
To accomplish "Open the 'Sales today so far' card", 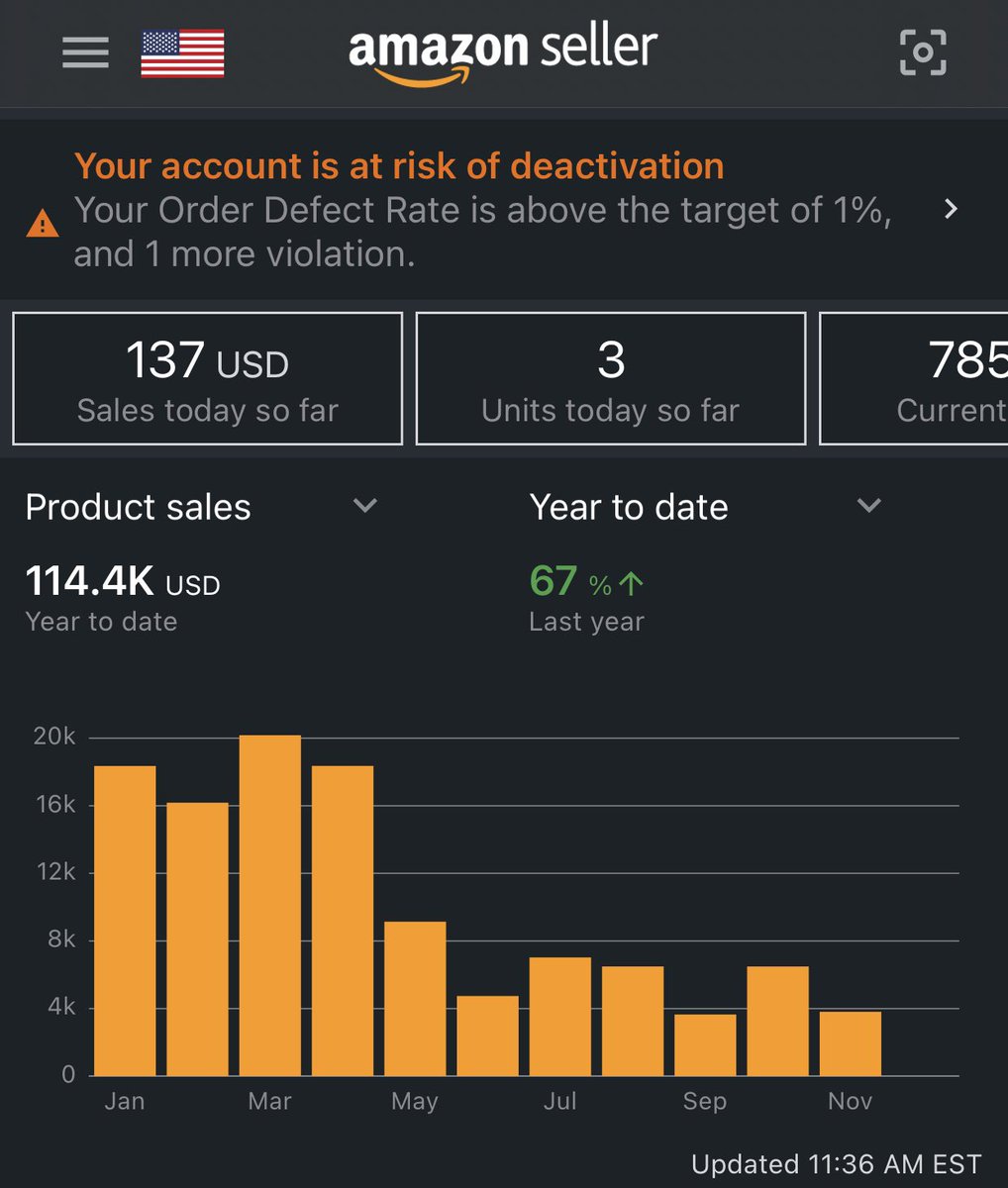I will (208, 378).
